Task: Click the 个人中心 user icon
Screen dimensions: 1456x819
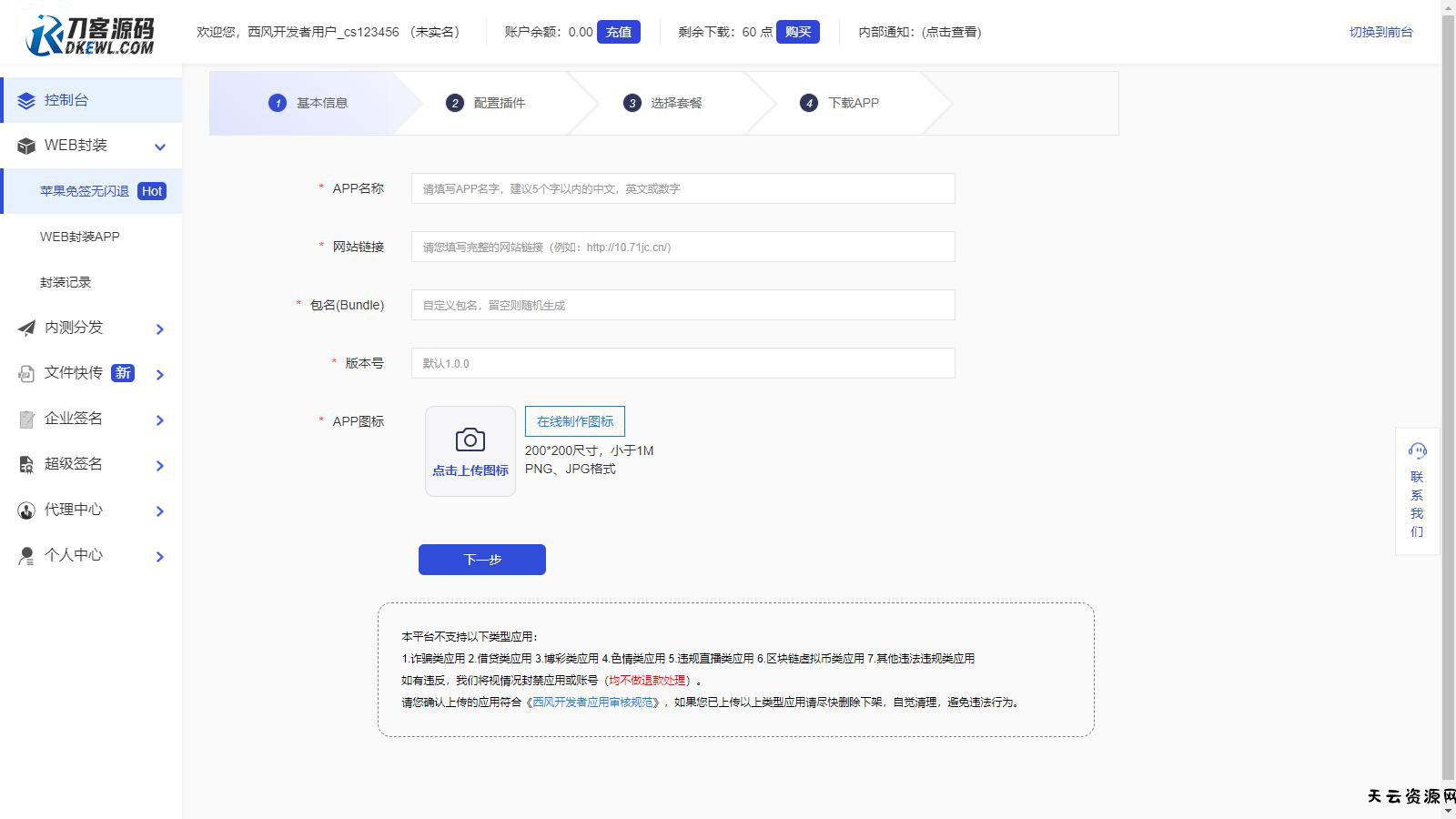Action: point(26,556)
